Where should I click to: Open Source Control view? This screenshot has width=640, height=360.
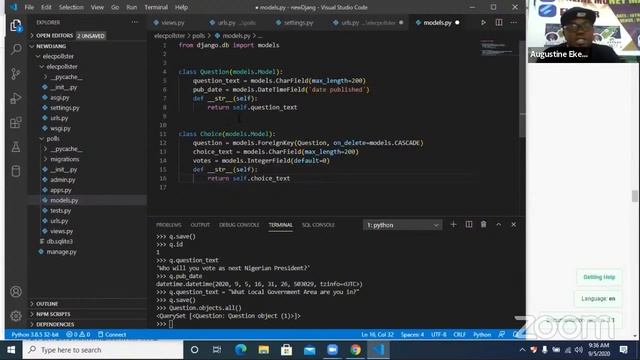16,74
